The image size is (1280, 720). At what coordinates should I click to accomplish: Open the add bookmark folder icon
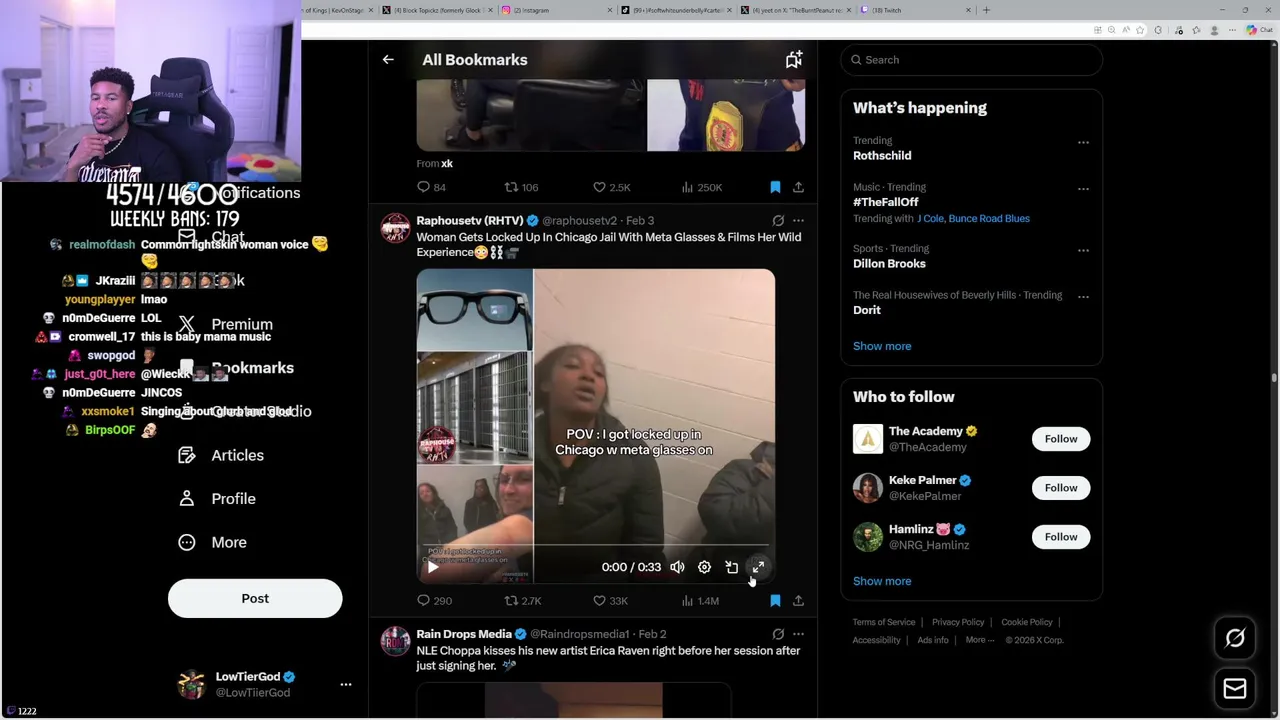pos(793,60)
